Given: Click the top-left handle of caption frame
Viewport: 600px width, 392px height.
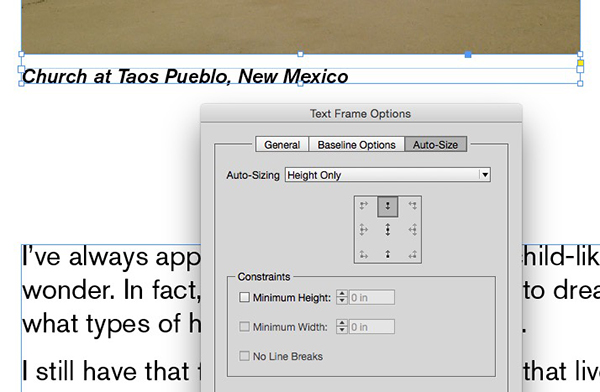Looking at the screenshot, I should (x=21, y=54).
